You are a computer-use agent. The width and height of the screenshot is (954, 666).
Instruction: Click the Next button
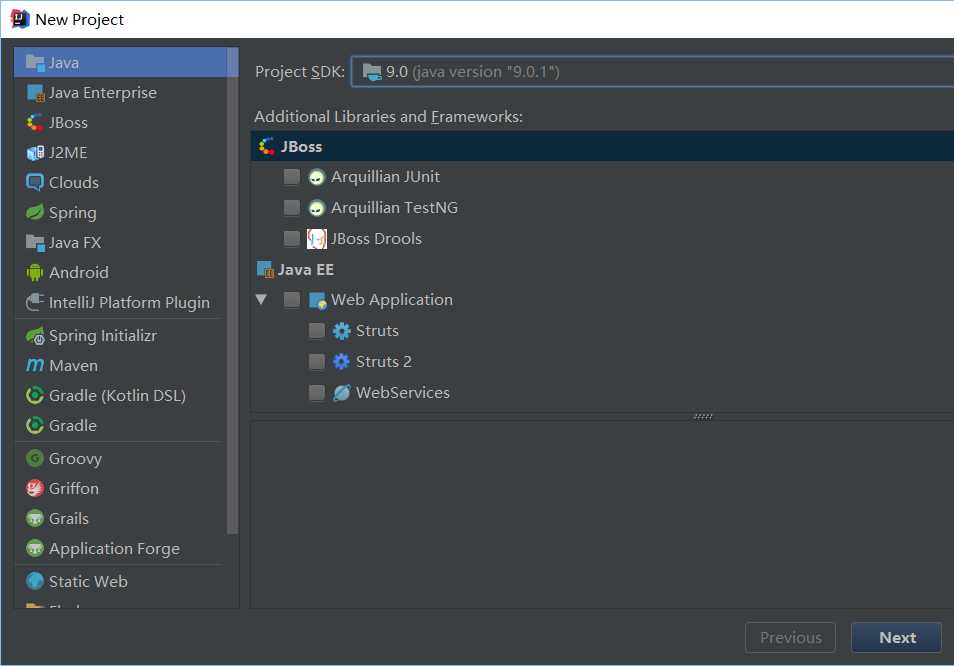896,637
